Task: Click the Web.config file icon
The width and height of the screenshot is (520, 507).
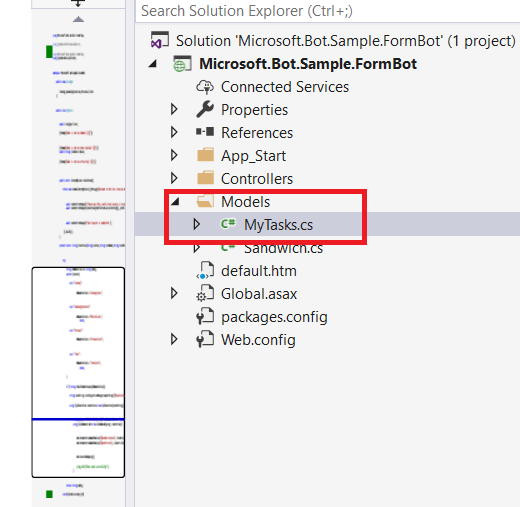Action: (205, 339)
